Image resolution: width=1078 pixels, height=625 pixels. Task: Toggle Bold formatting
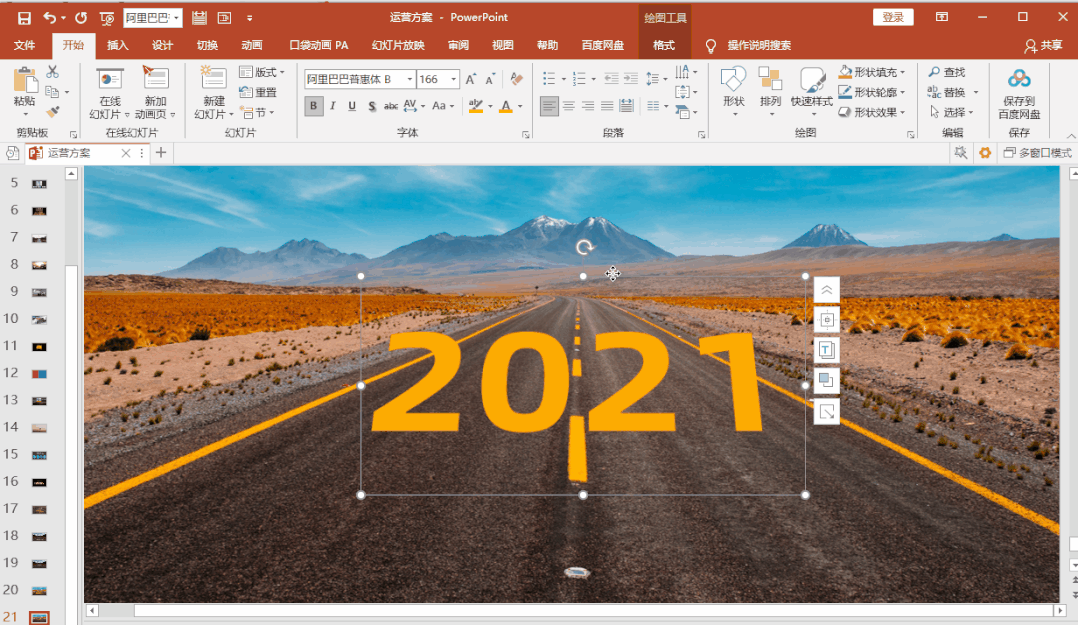click(x=314, y=106)
